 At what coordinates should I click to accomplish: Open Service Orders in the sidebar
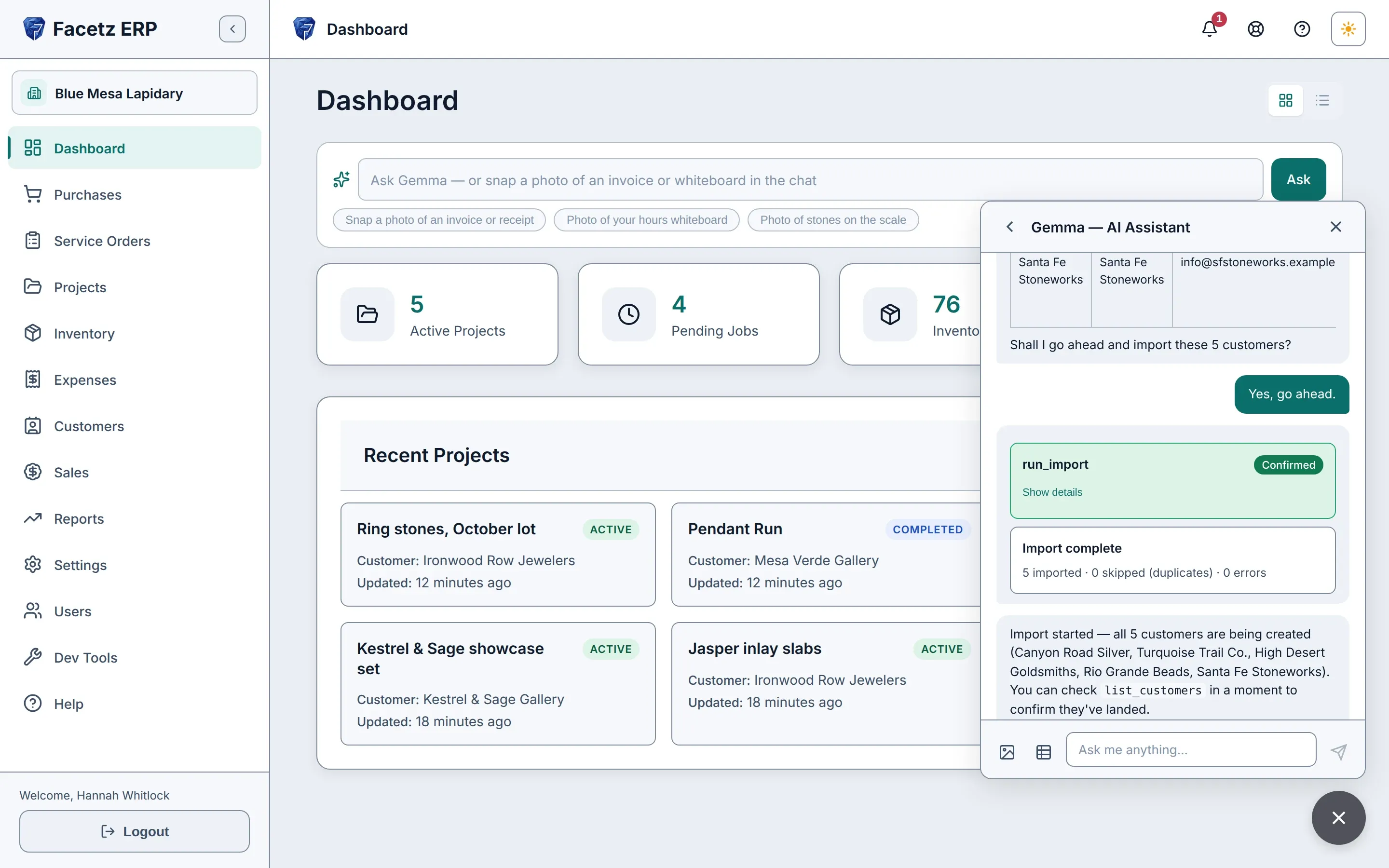click(x=134, y=241)
